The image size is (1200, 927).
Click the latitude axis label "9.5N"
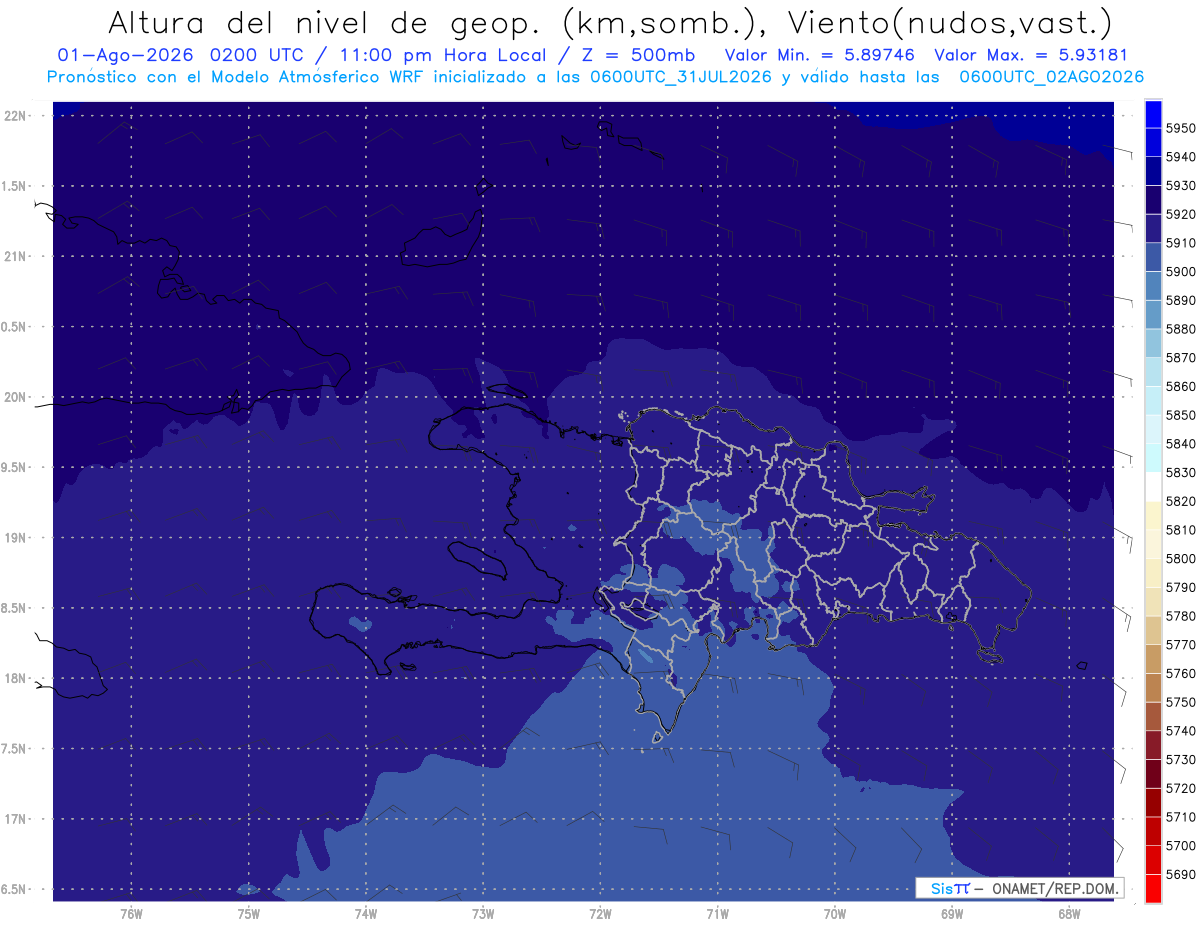pyautogui.click(x=15, y=468)
